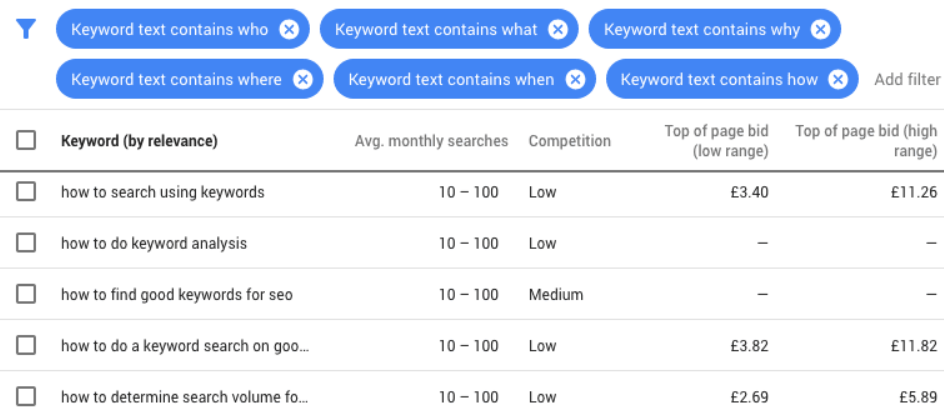944x419 pixels.
Task: Remove the 'contains what' filter chip
Action: [x=558, y=29]
